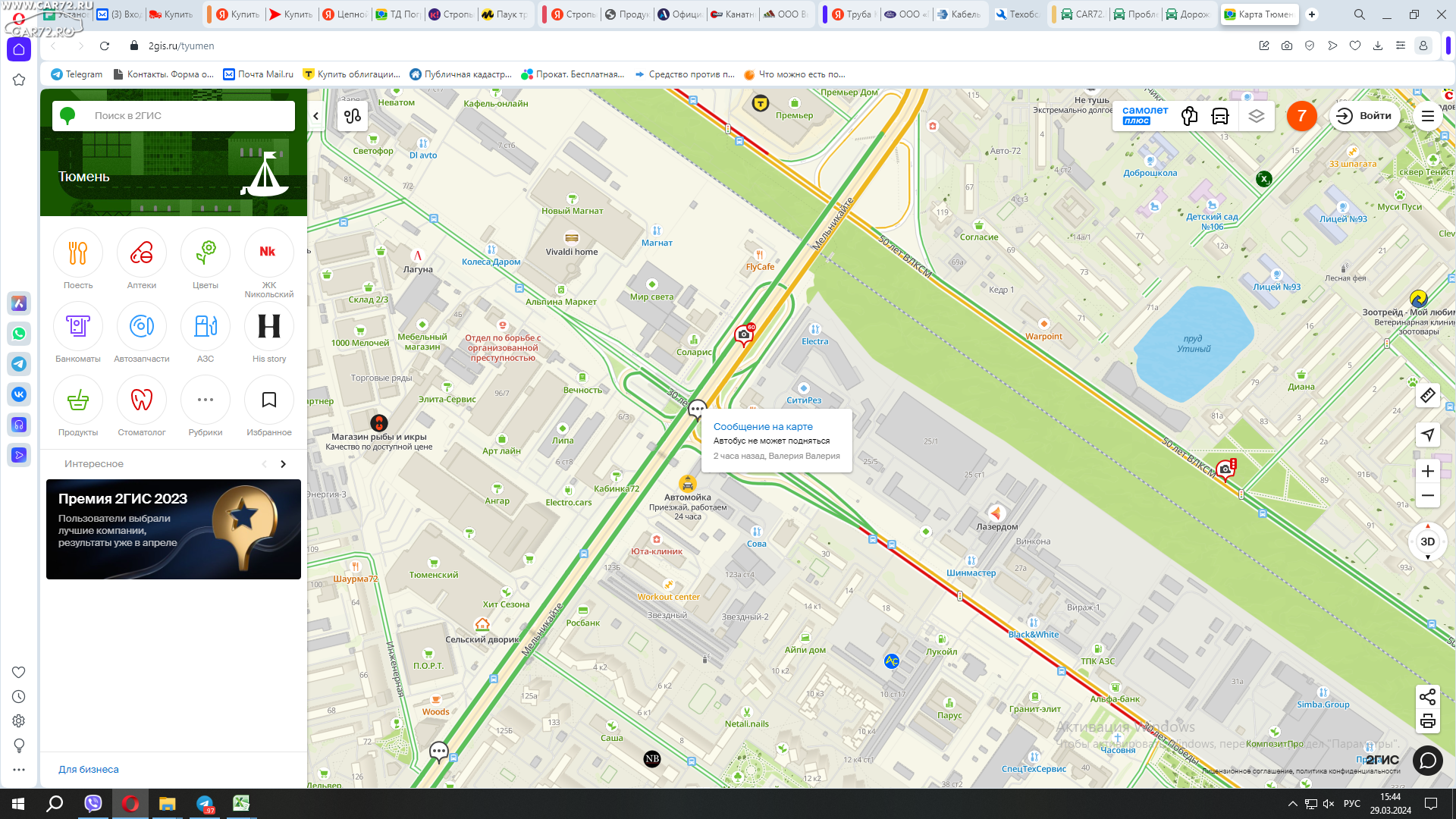The width and height of the screenshot is (1456, 819).
Task: Open the support chat bubble icon
Action: [x=1428, y=760]
